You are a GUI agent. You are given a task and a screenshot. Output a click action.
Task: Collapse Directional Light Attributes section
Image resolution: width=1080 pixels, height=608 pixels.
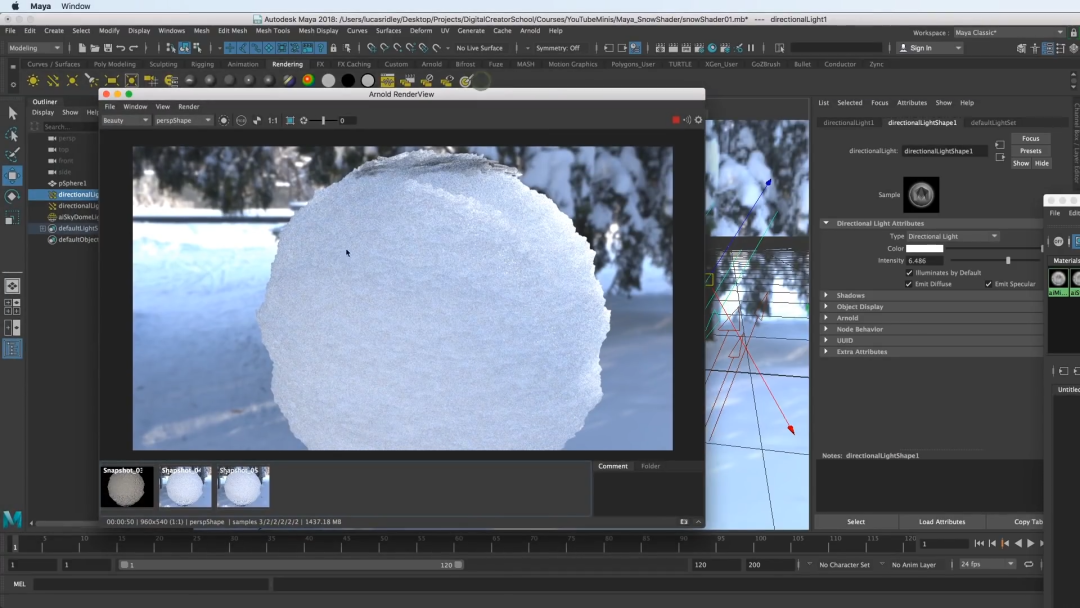tap(826, 223)
